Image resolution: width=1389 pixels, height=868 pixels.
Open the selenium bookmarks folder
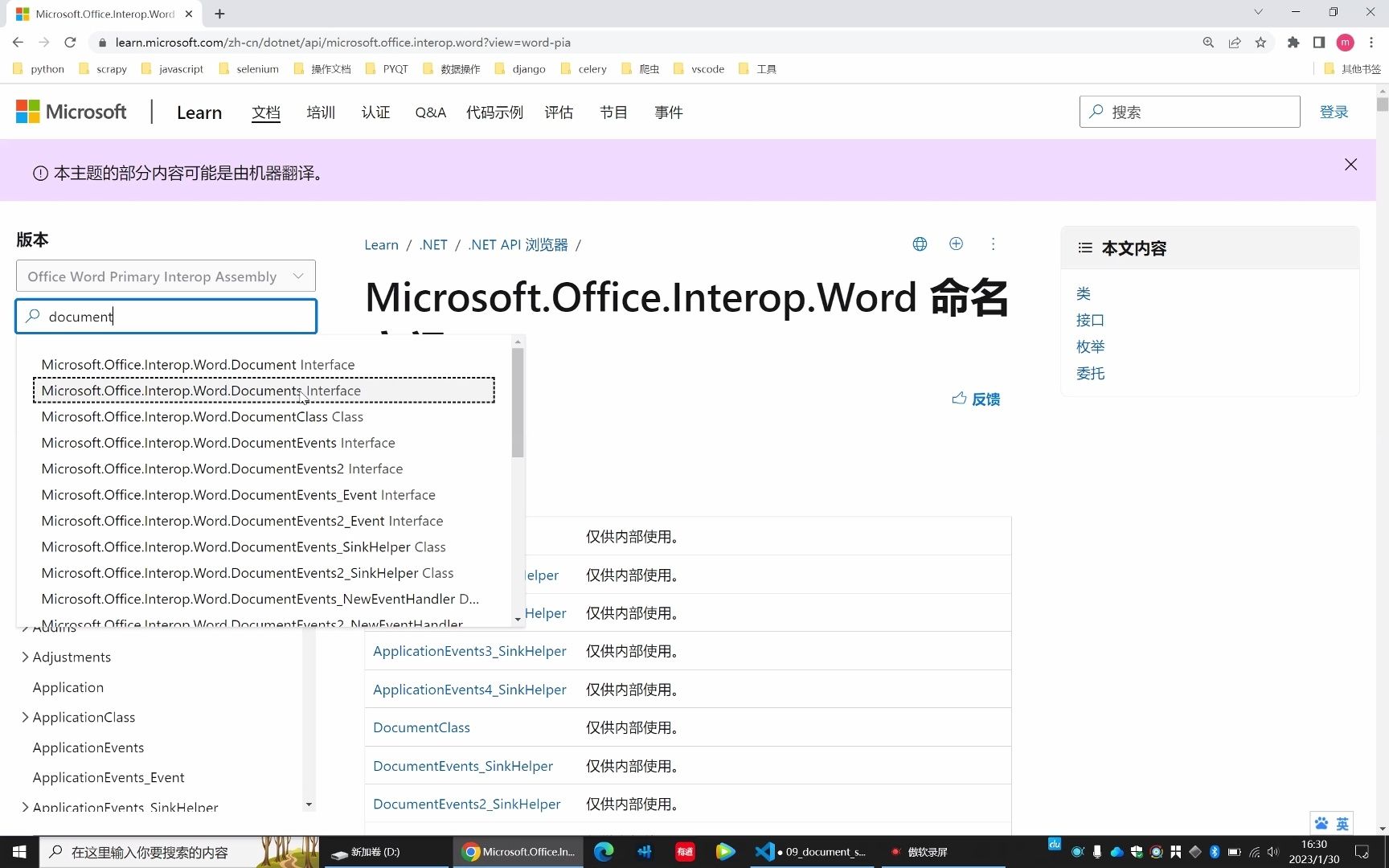point(248,69)
